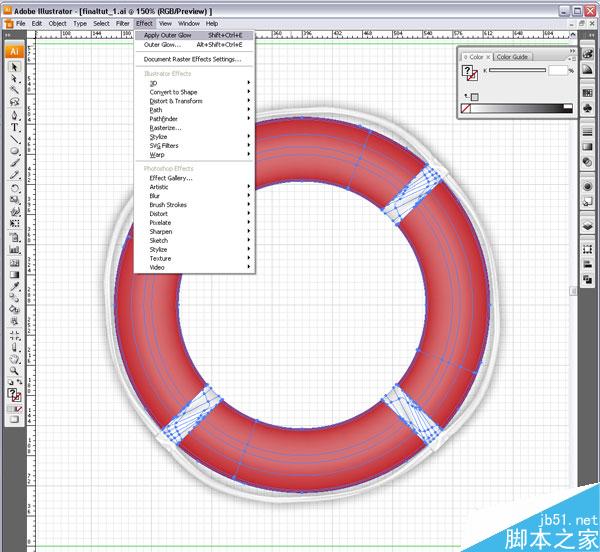Expand Distort & Transform submenu
This screenshot has height=552, width=600.
pyautogui.click(x=194, y=101)
